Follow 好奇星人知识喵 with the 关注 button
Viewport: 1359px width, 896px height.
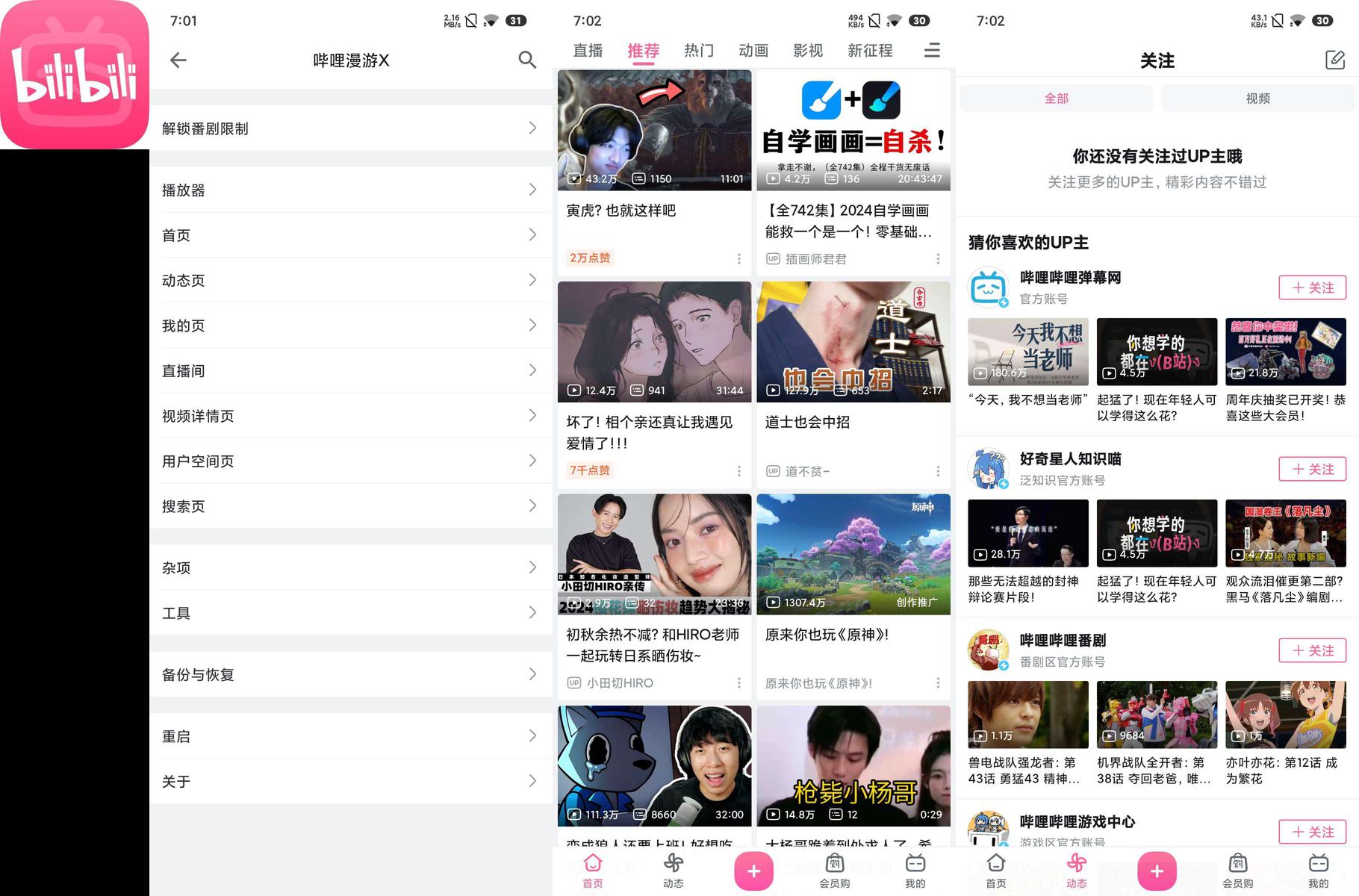click(1312, 469)
